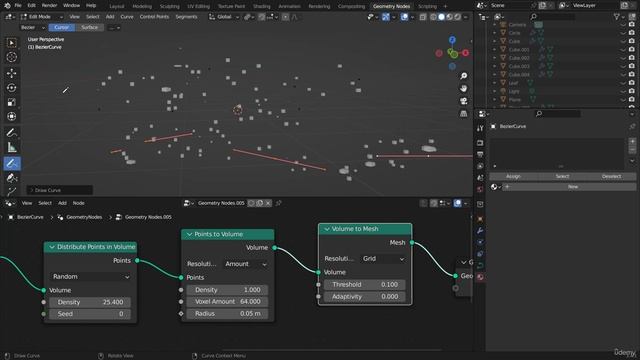Viewport: 640px width, 360px height.
Task: Open the Segments menu
Action: [187, 17]
